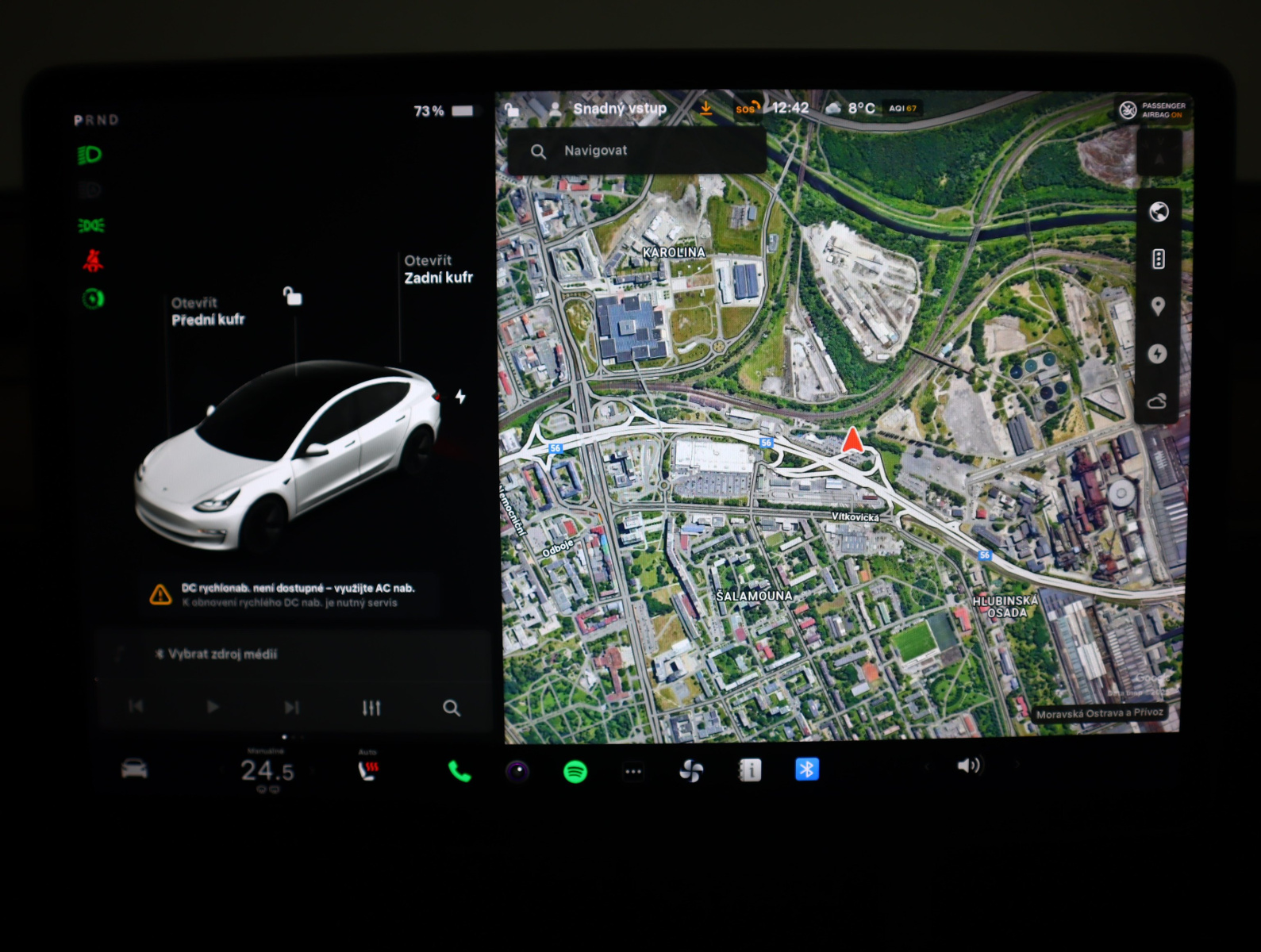Viewport: 1261px width, 952px height.
Task: Show charging stations on map
Action: pyautogui.click(x=1157, y=354)
